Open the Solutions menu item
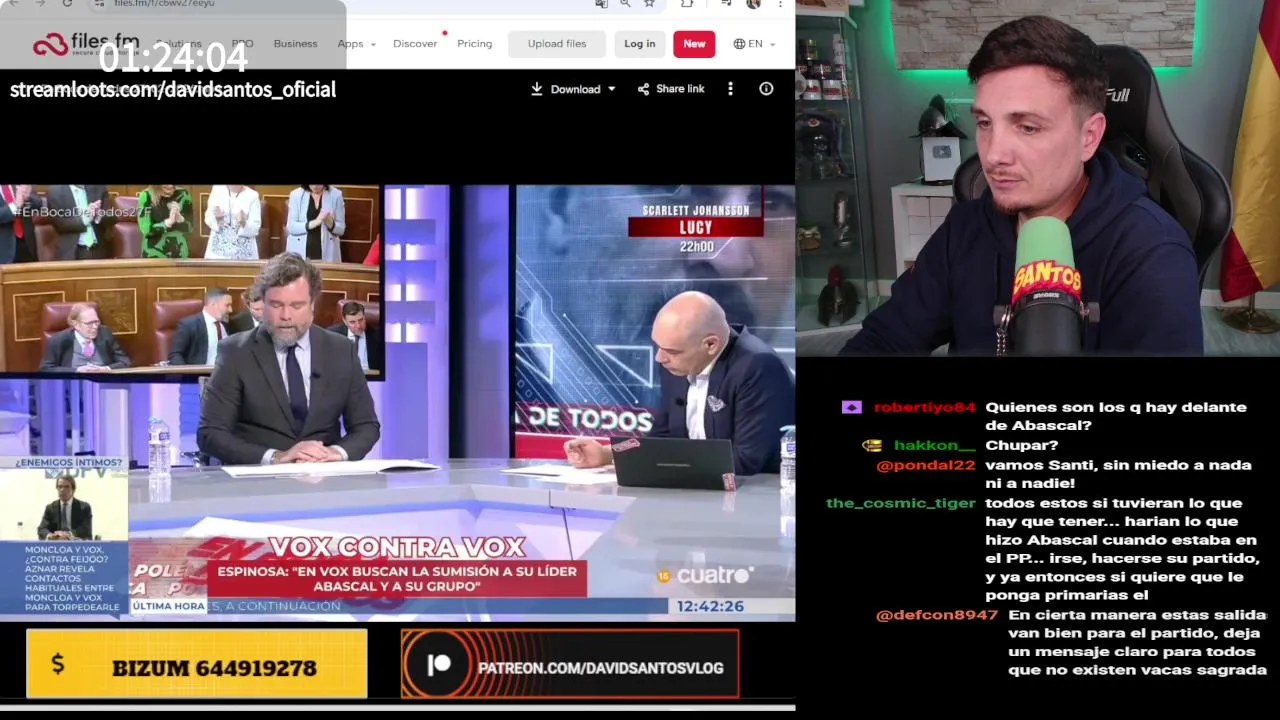This screenshot has width=1280, height=720. pos(179,44)
